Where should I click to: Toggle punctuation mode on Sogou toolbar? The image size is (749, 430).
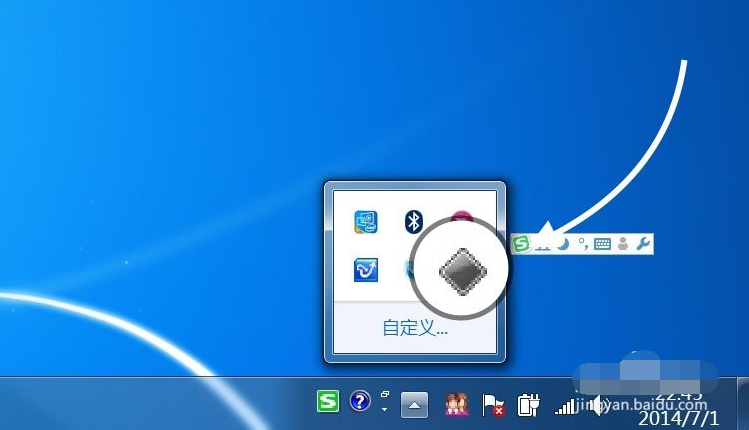tap(582, 243)
